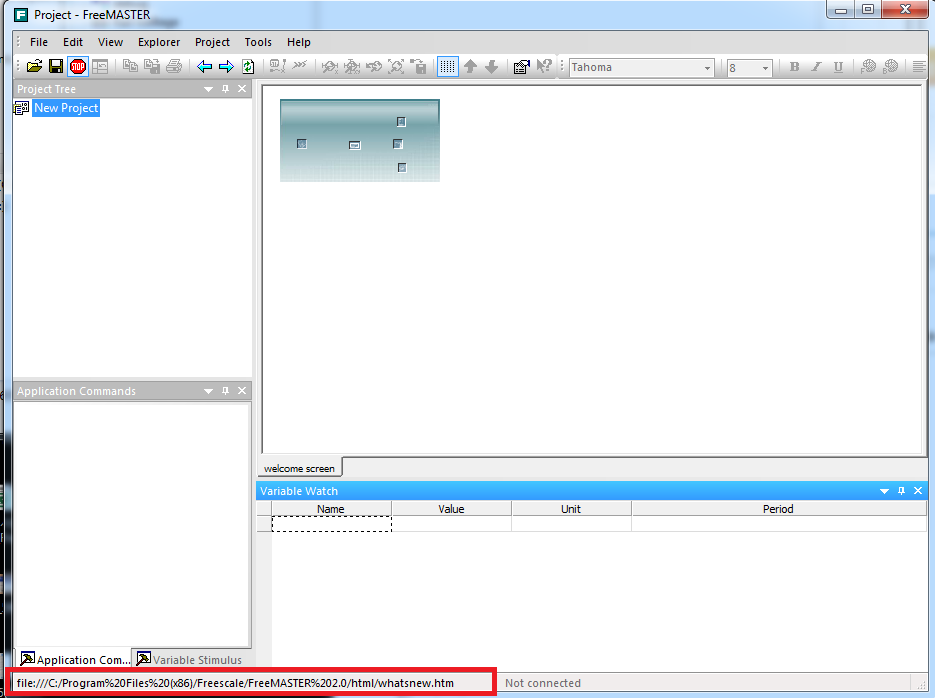Toggle Italic text formatting
Viewport: 935px width, 698px height.
tap(816, 67)
